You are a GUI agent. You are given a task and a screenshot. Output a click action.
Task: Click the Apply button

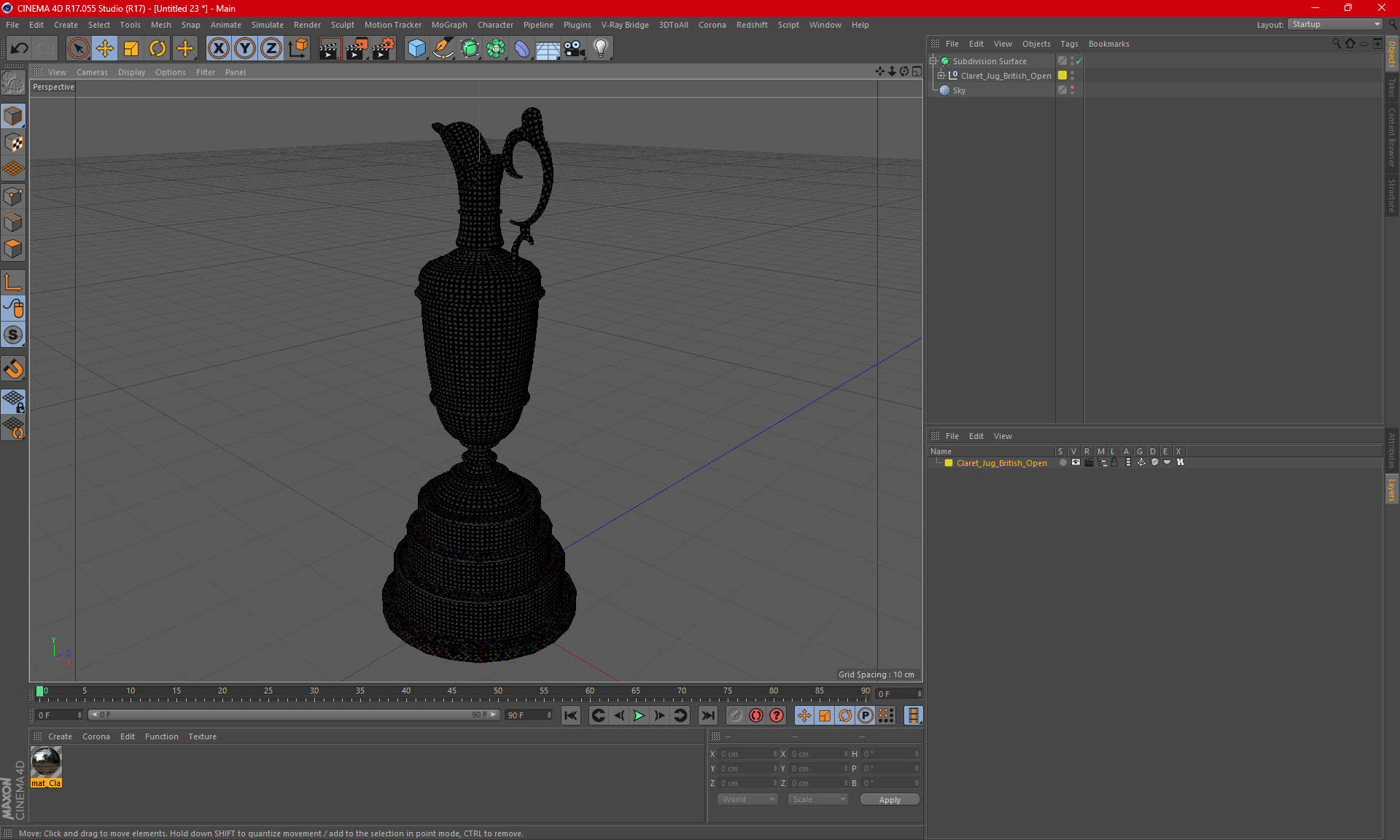coord(890,799)
